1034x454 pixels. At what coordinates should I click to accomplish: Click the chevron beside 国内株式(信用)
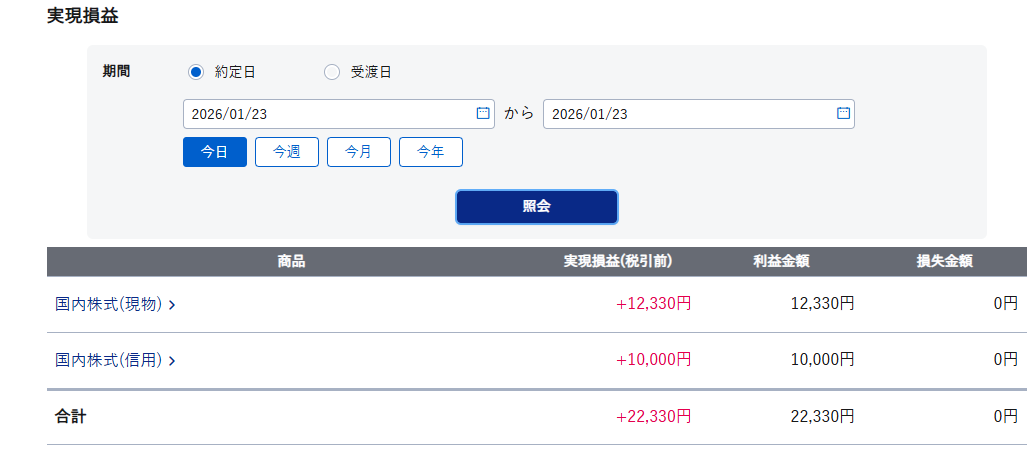click(172, 360)
